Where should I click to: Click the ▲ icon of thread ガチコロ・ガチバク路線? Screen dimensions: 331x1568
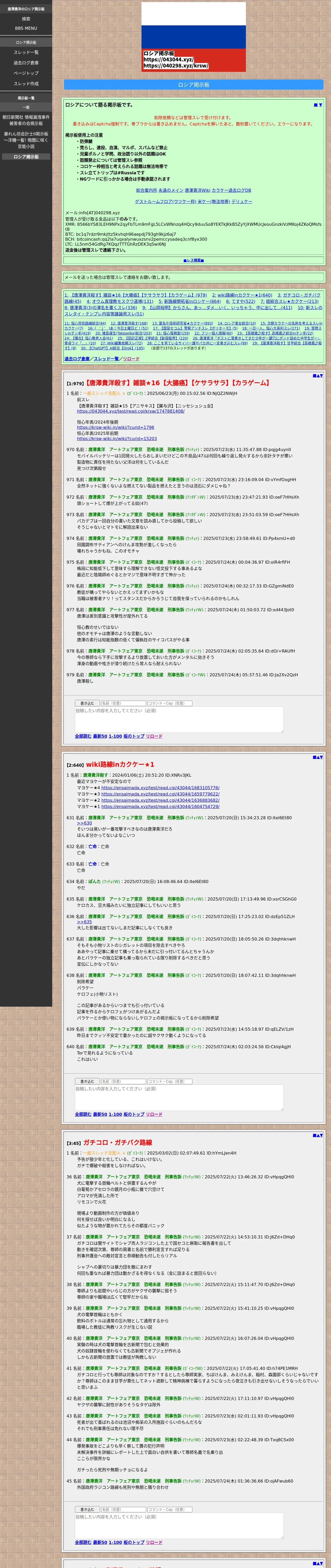318,1135
